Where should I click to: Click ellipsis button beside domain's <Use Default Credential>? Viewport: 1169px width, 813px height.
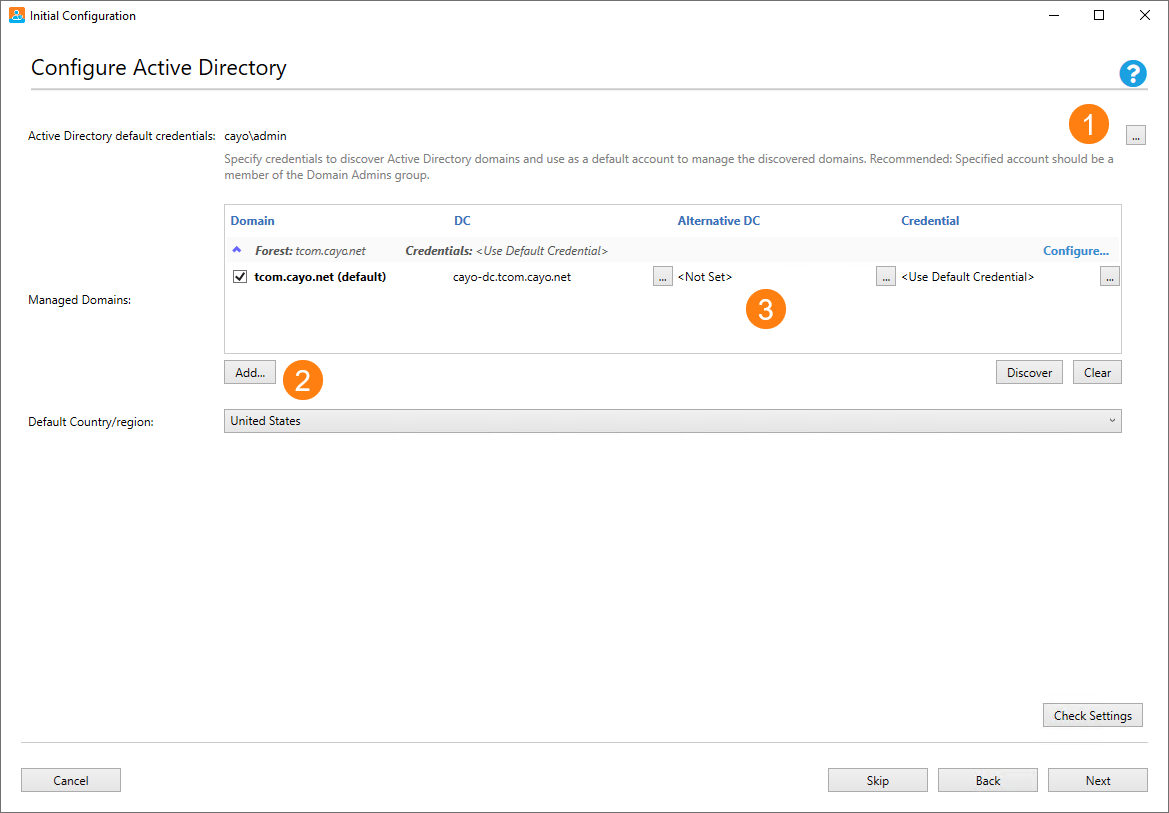coord(1109,277)
